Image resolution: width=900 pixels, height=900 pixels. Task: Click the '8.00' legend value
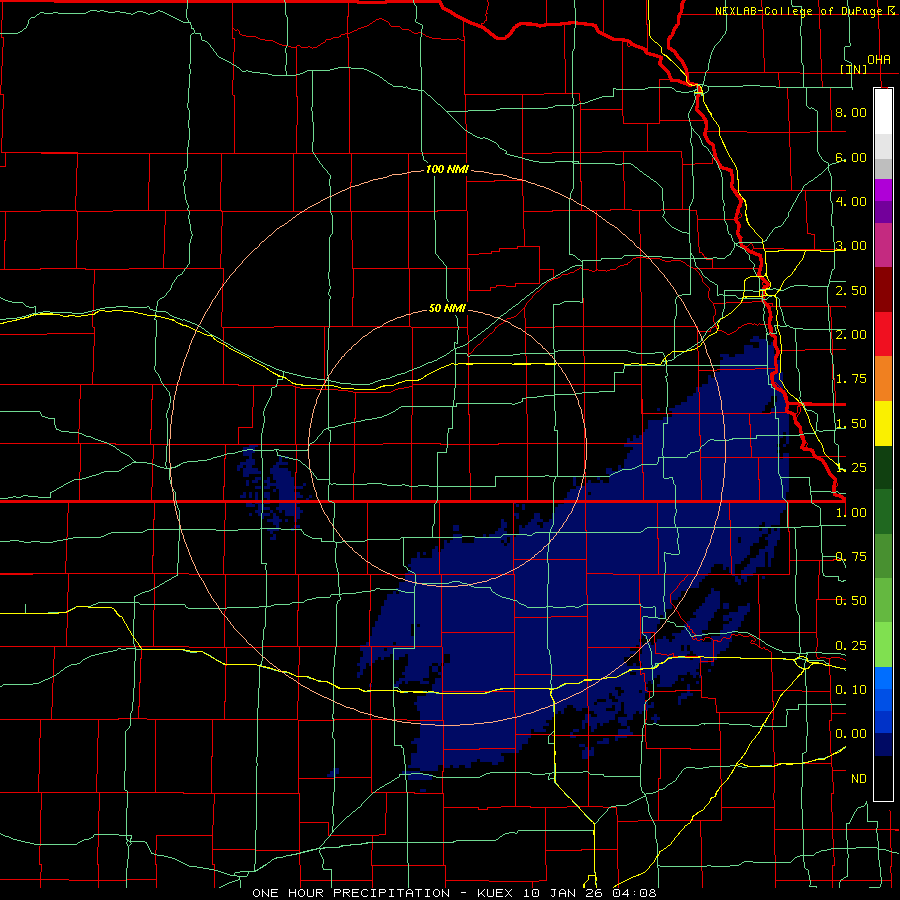(x=851, y=112)
